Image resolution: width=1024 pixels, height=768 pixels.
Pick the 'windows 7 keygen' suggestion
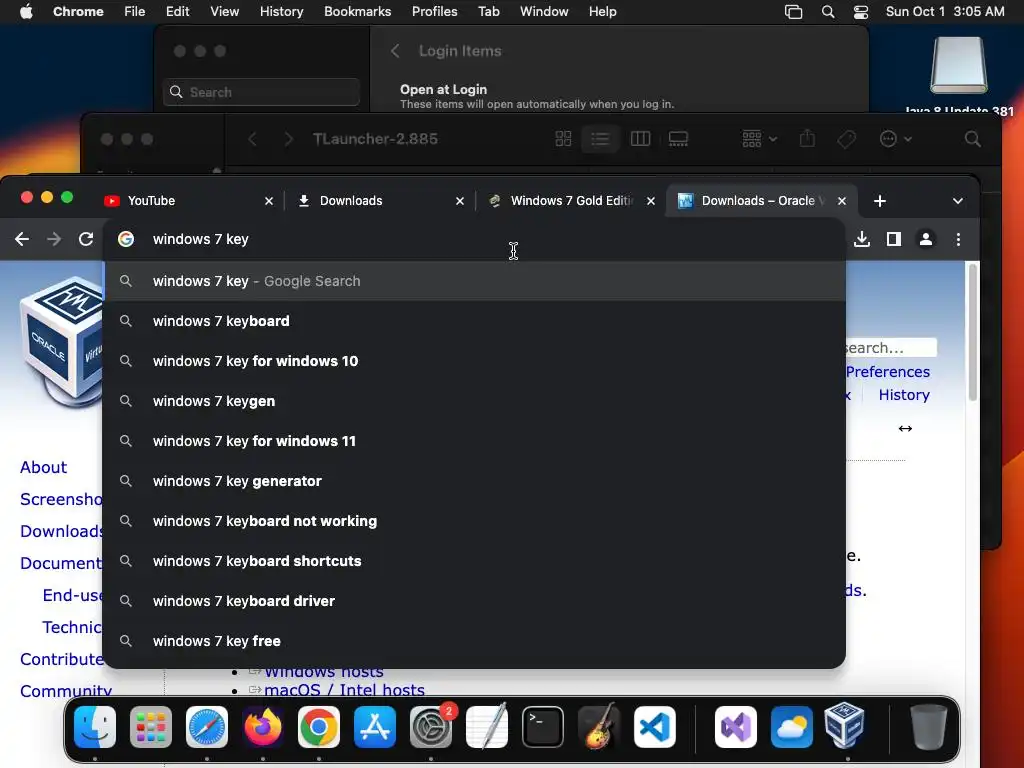[x=474, y=401]
